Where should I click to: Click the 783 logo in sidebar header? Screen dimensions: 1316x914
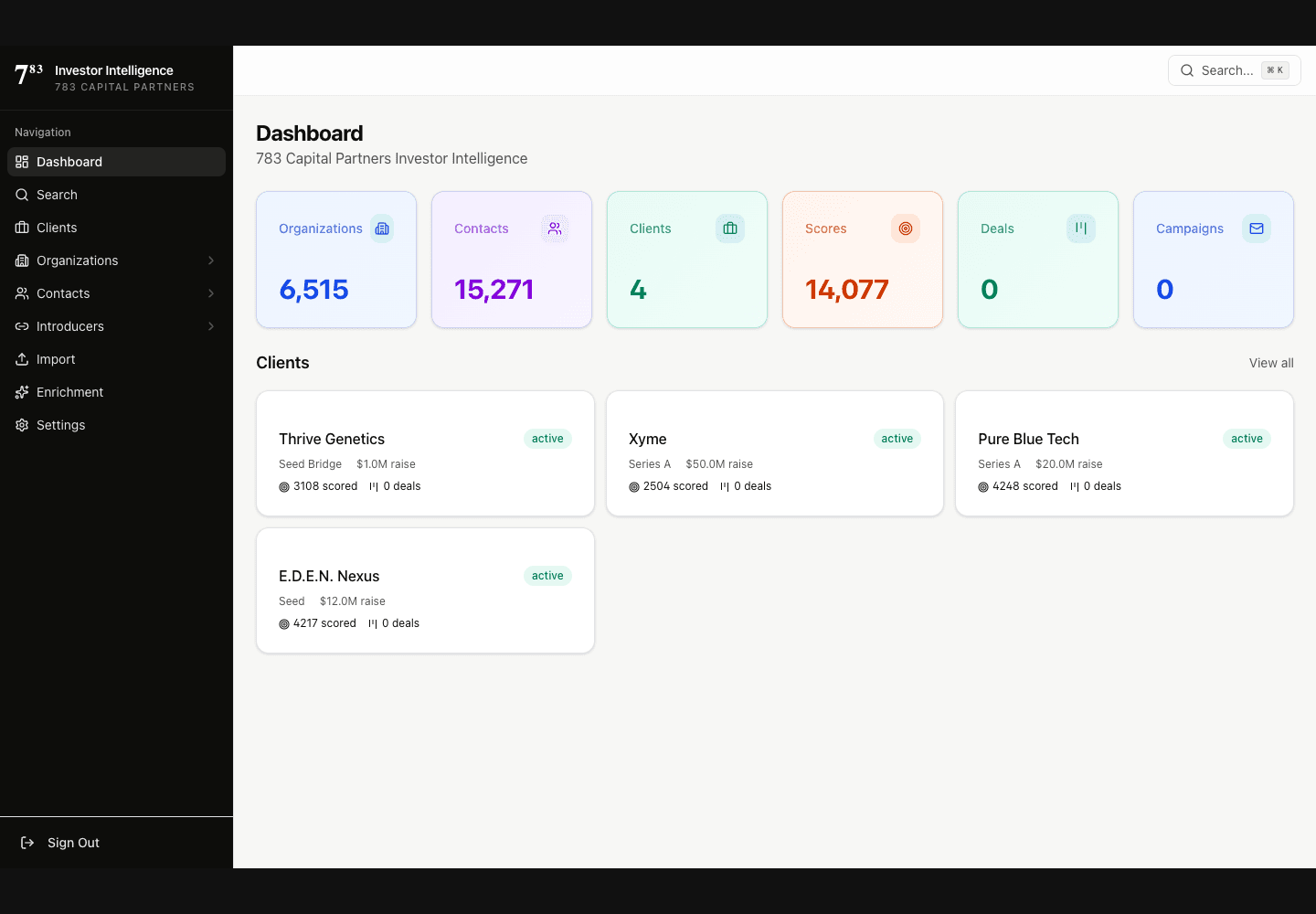(x=28, y=74)
